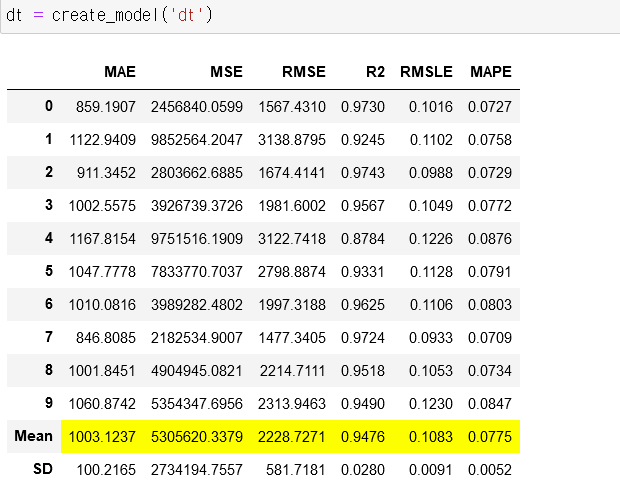Click R2 value 0.9730
Viewport: 620px width, 496px height.
(363, 107)
